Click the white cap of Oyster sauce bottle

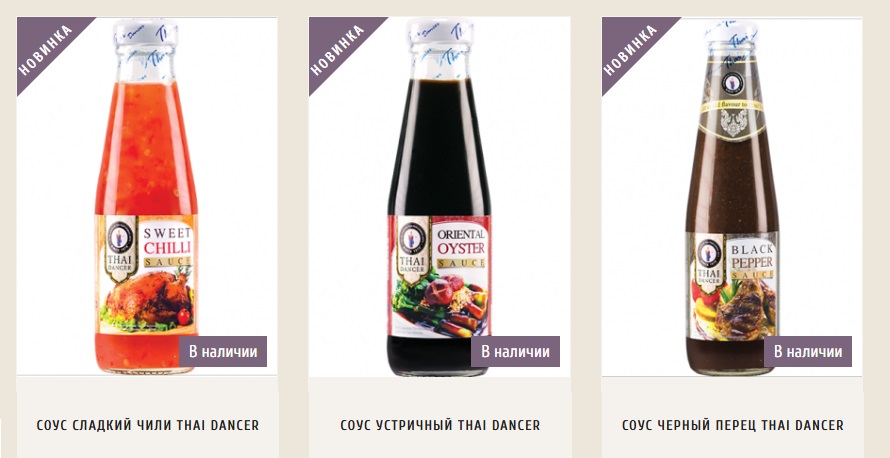(440, 32)
